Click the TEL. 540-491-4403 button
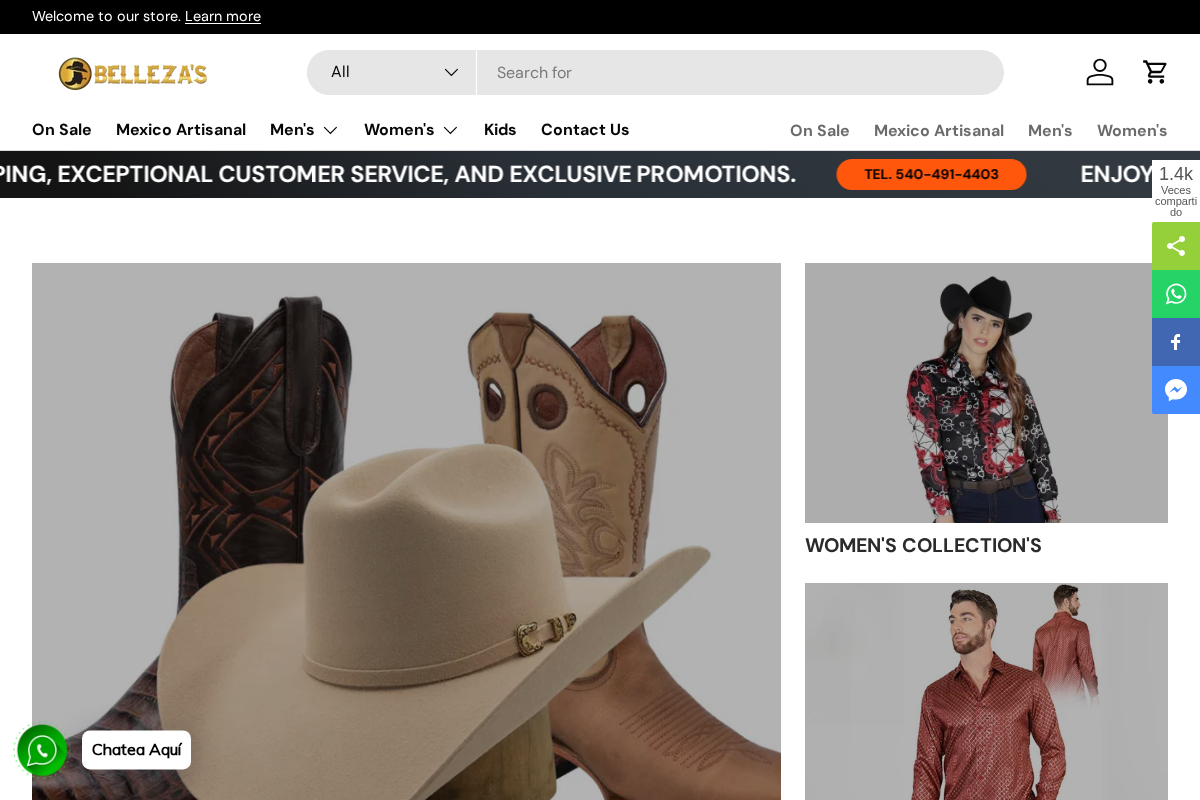The image size is (1200, 800). pos(931,174)
